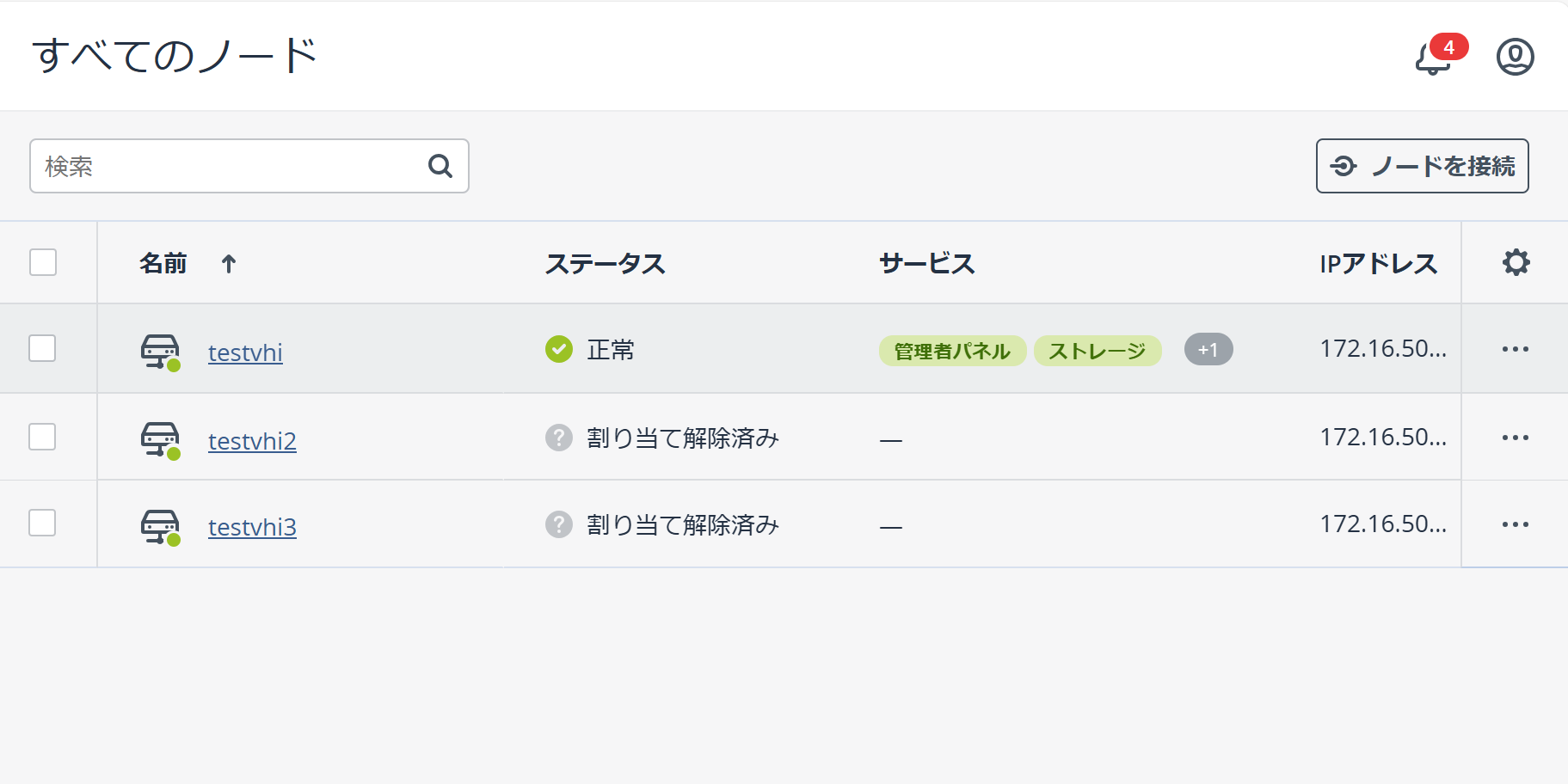Viewport: 1568px width, 784px height.
Task: Open the notifications bell
Action: pos(1434,58)
